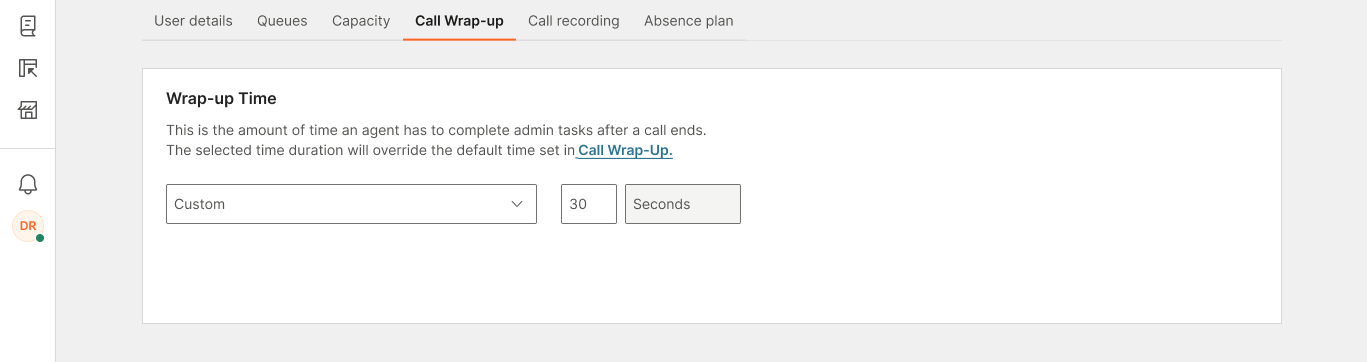Open the Absence plan tab
Image resolution: width=1367 pixels, height=362 pixels.
[689, 20]
